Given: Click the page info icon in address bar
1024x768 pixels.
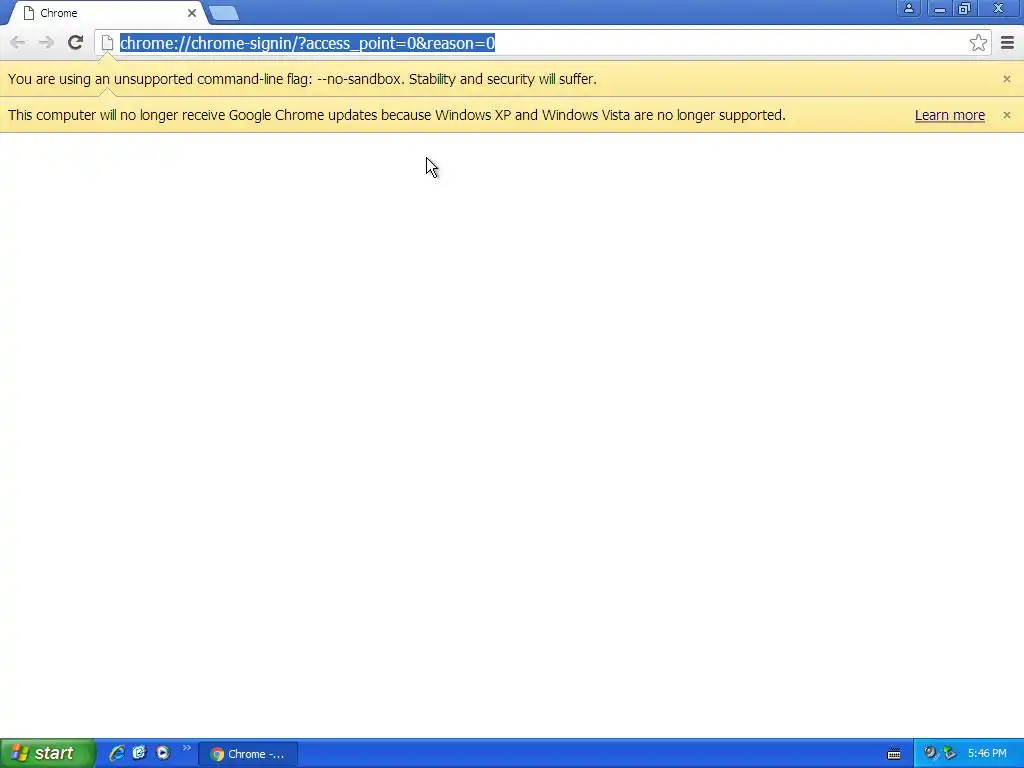Looking at the screenshot, I should click(108, 43).
